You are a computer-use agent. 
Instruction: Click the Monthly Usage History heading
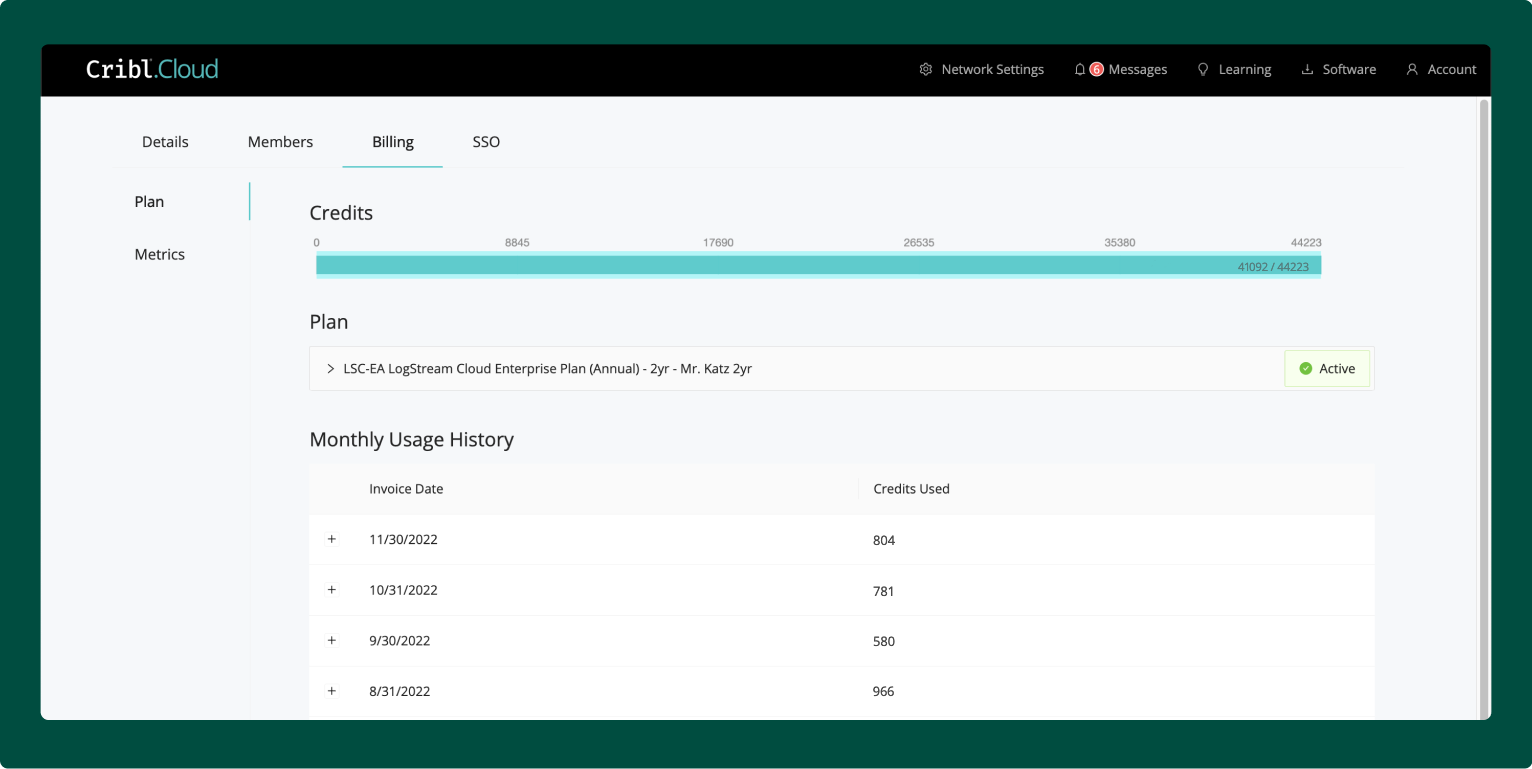click(412, 439)
